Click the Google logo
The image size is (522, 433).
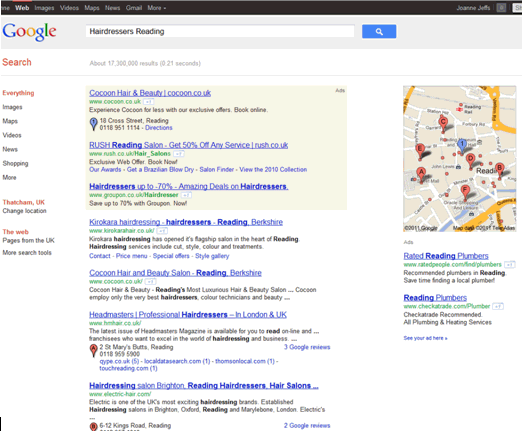[x=29, y=32]
